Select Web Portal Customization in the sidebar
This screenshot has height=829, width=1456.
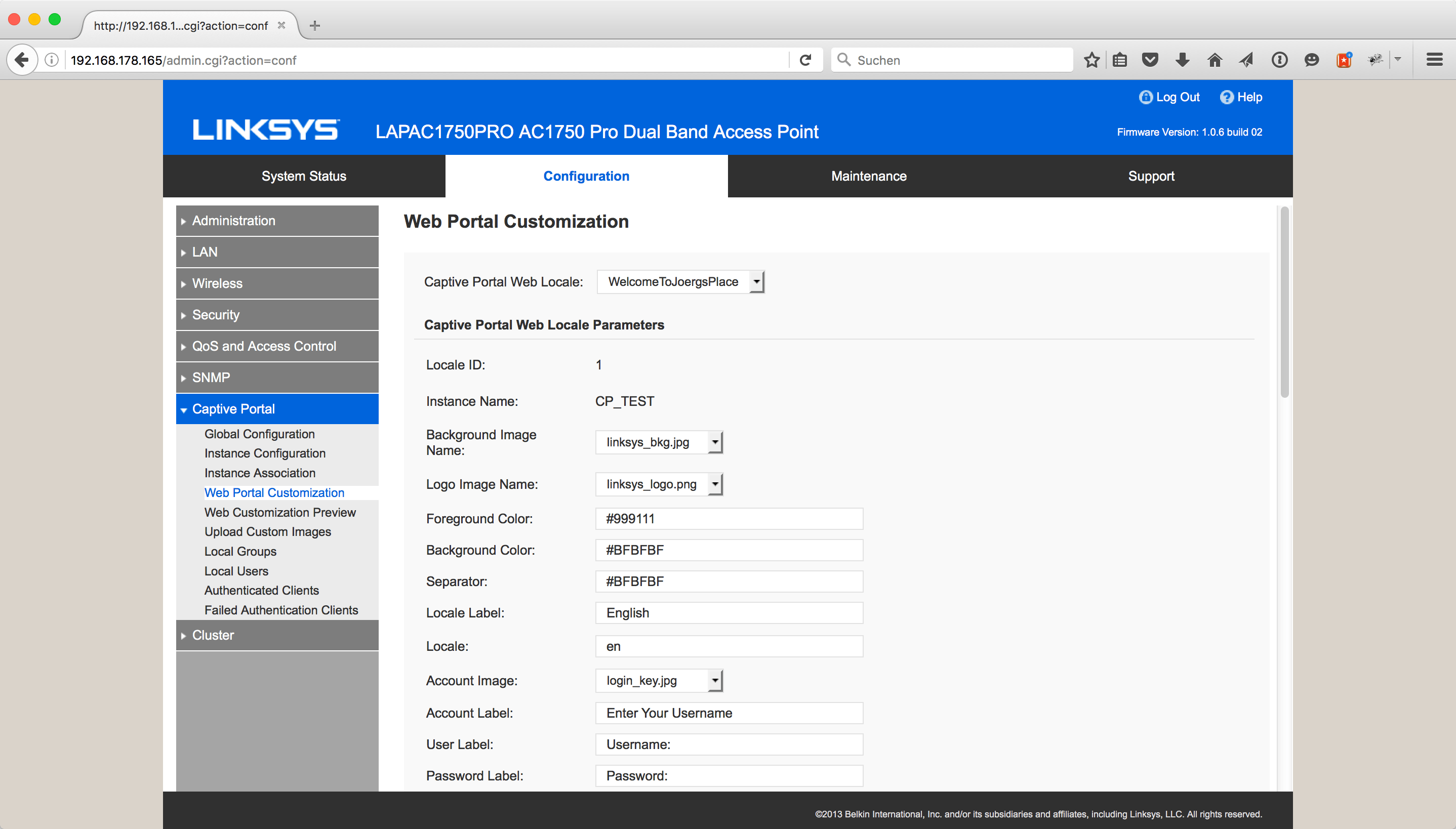click(274, 493)
